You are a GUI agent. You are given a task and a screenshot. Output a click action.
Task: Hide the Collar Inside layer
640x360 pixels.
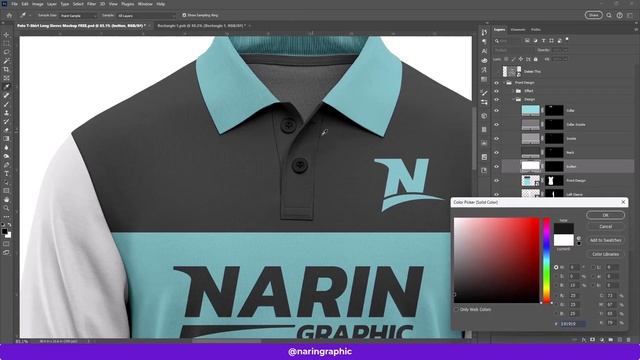coord(496,124)
